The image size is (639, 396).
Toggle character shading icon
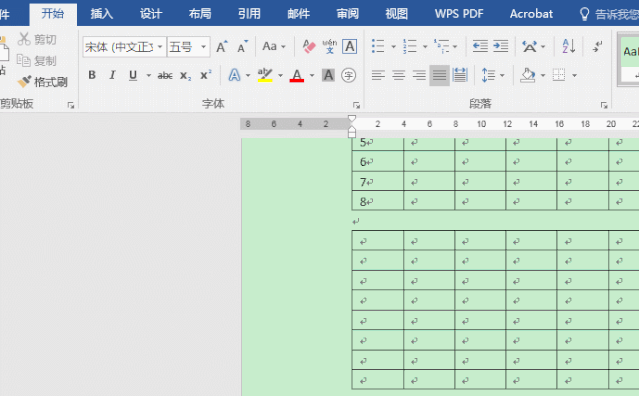click(x=328, y=75)
